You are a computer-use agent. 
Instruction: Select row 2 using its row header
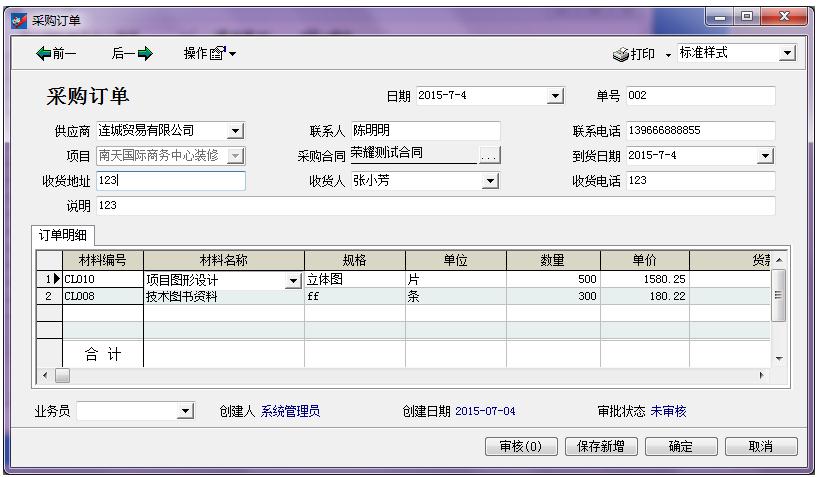coord(48,297)
